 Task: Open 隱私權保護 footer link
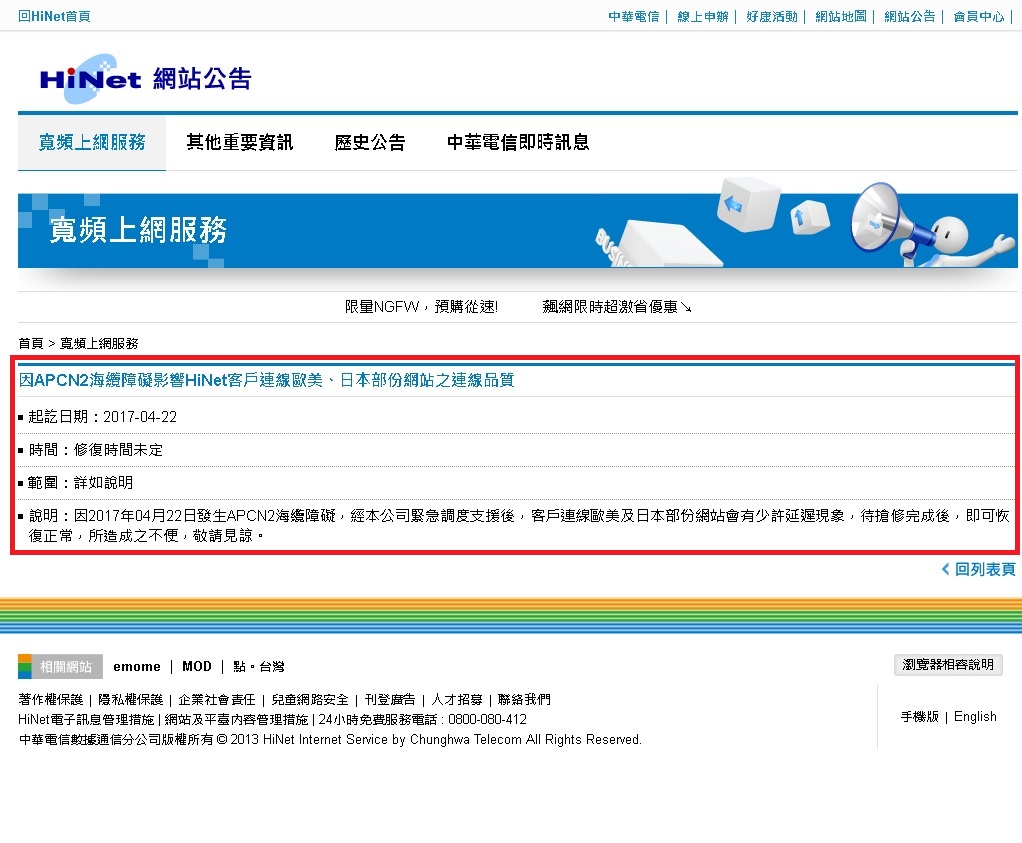point(130,700)
